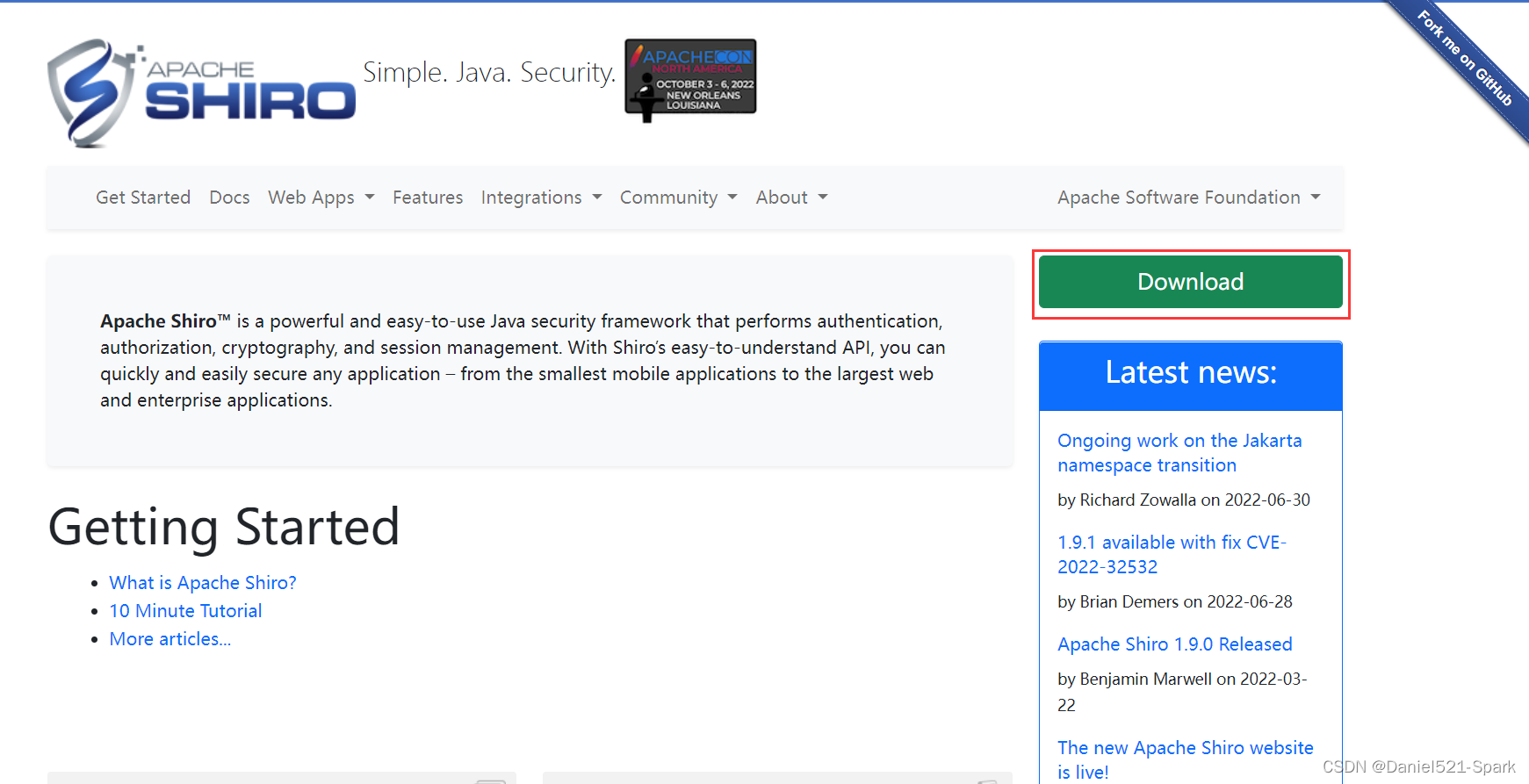This screenshot has height=784, width=1529.
Task: Expand the Integrations dropdown menu
Action: 541,198
